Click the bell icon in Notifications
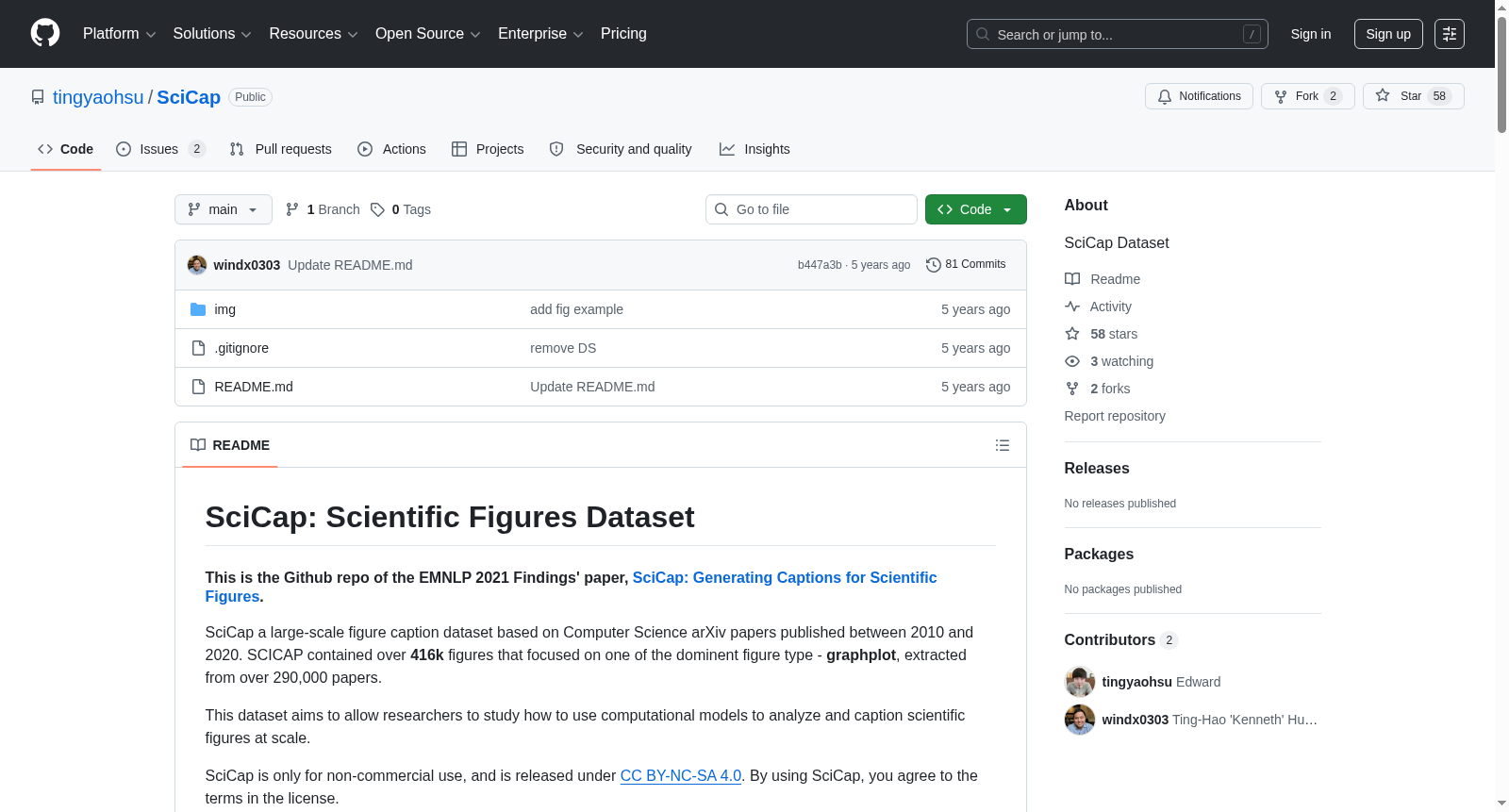Screen dimensions: 1509x812 point(1165,96)
